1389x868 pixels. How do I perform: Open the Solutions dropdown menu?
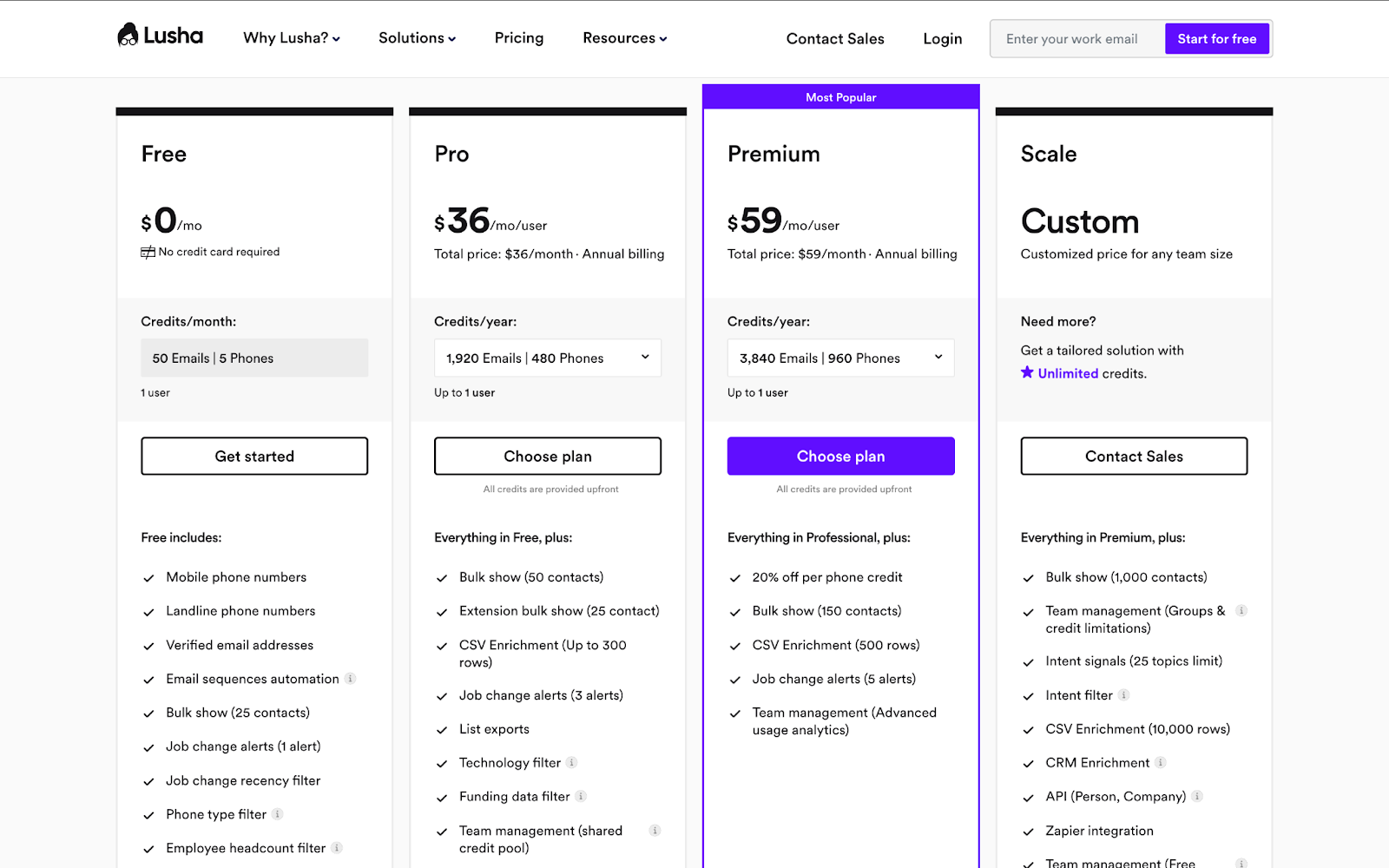[x=417, y=38]
